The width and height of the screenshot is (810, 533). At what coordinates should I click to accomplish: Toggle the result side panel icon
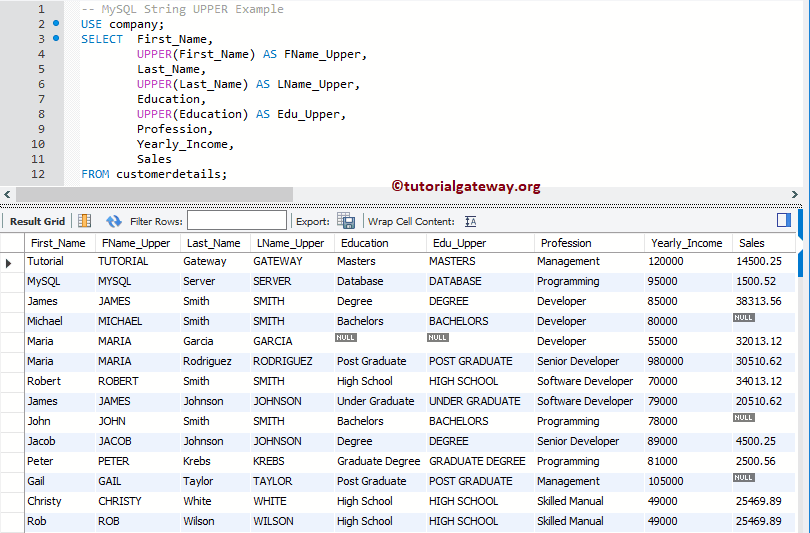point(784,220)
